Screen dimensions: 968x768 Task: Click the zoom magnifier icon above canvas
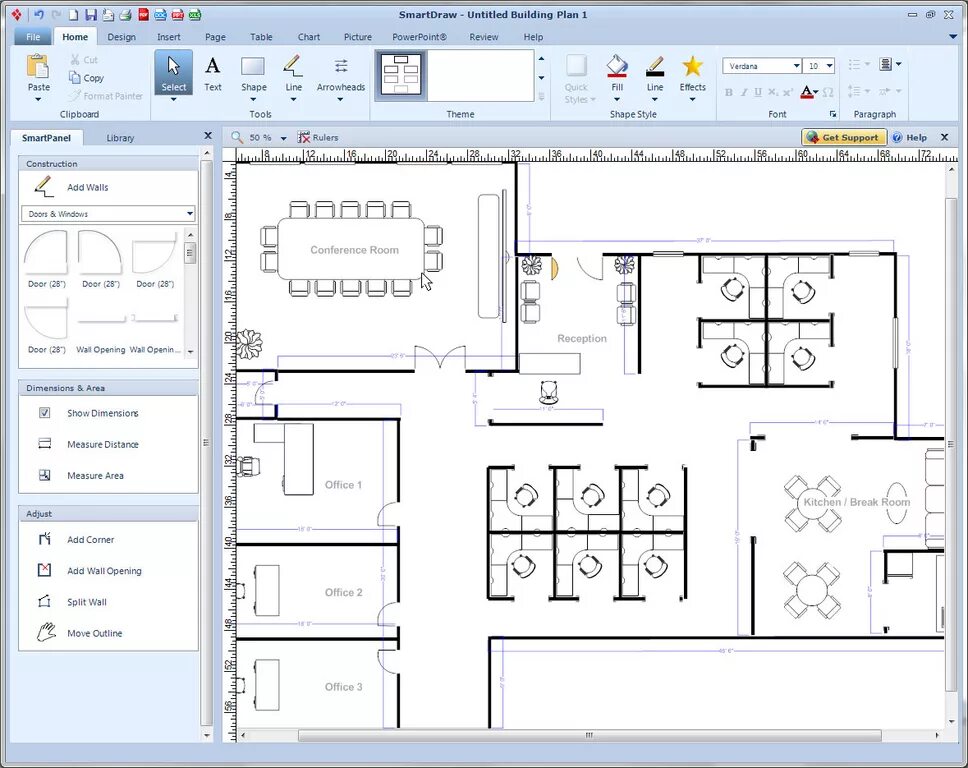tap(237, 137)
